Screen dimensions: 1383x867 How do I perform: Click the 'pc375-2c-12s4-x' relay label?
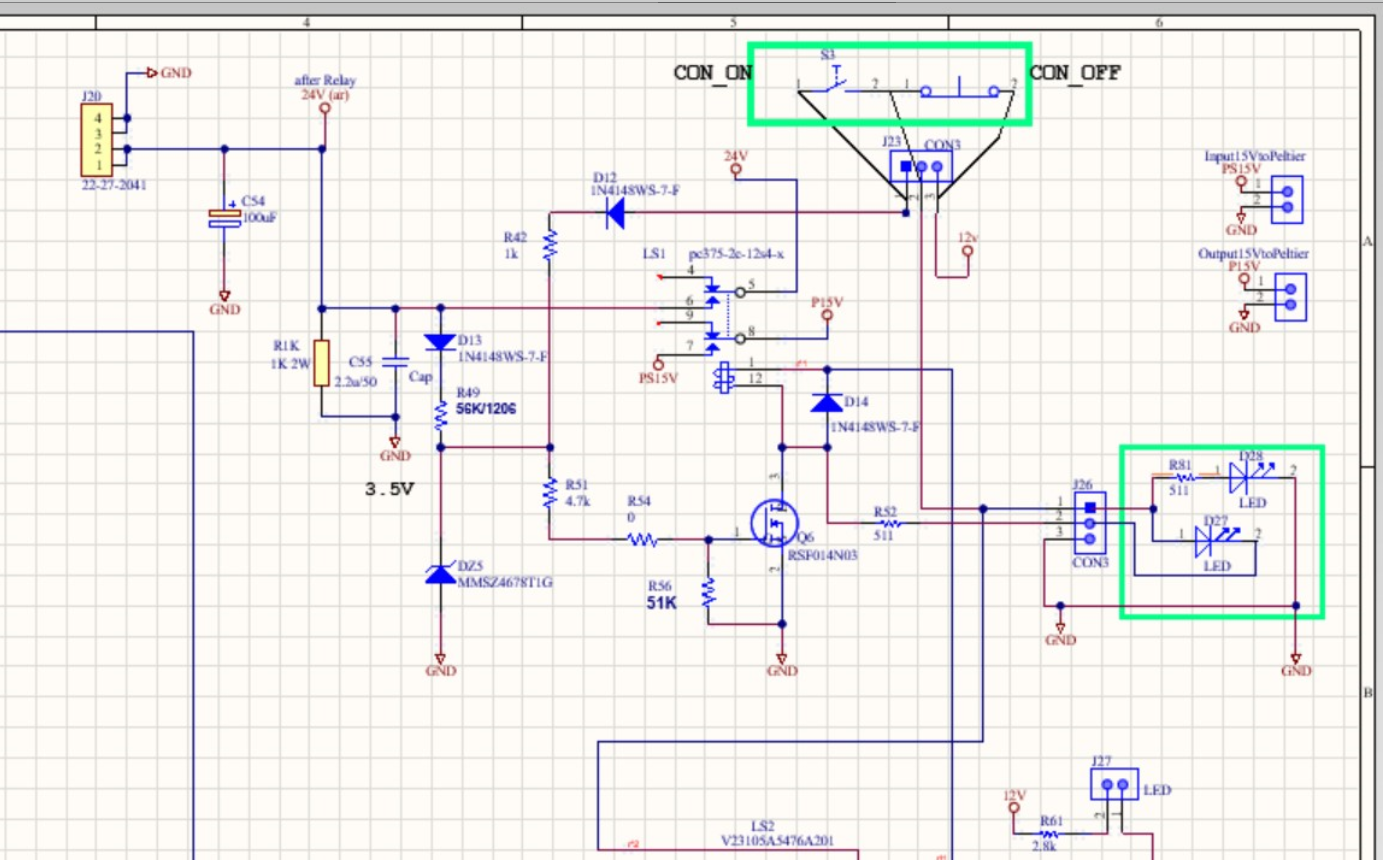pos(736,255)
